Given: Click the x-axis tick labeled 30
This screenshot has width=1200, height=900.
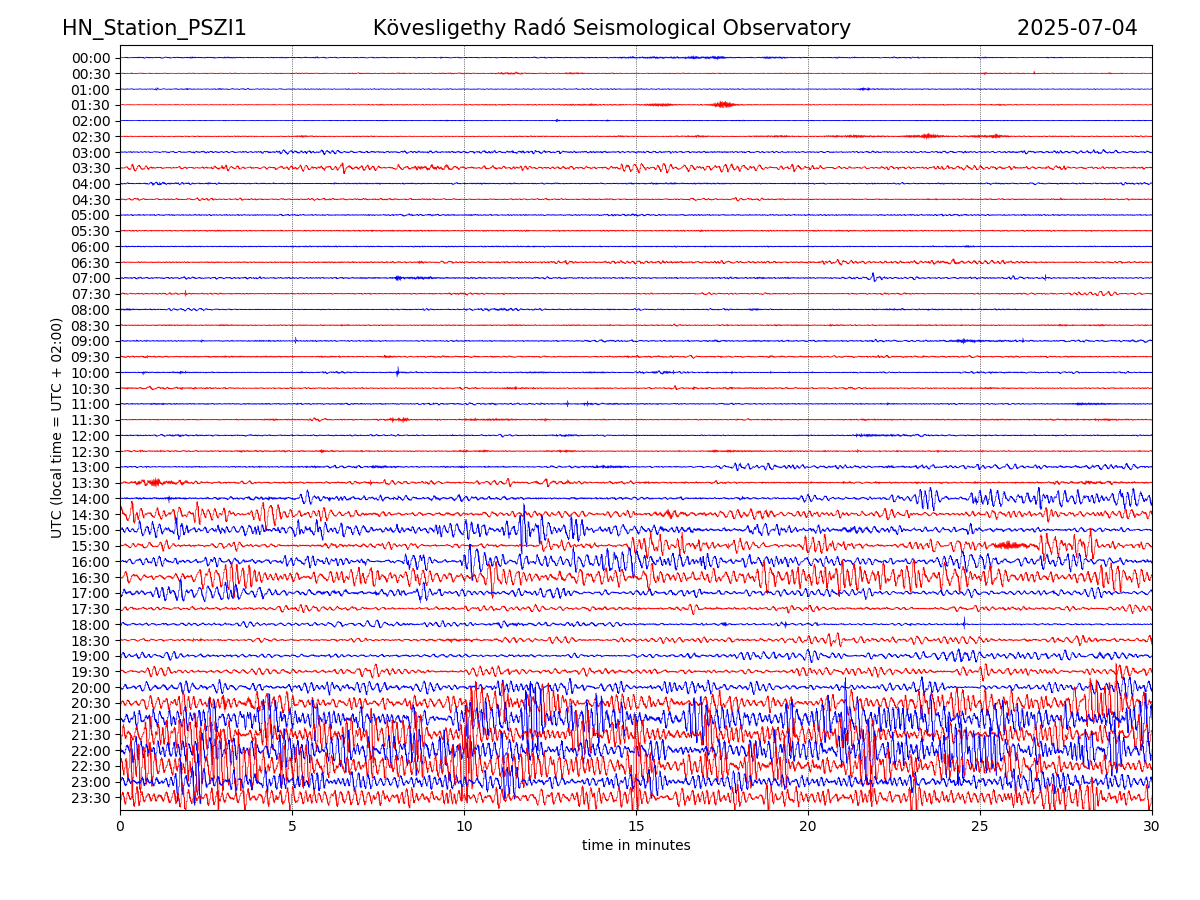Looking at the screenshot, I should pyautogui.click(x=1152, y=827).
